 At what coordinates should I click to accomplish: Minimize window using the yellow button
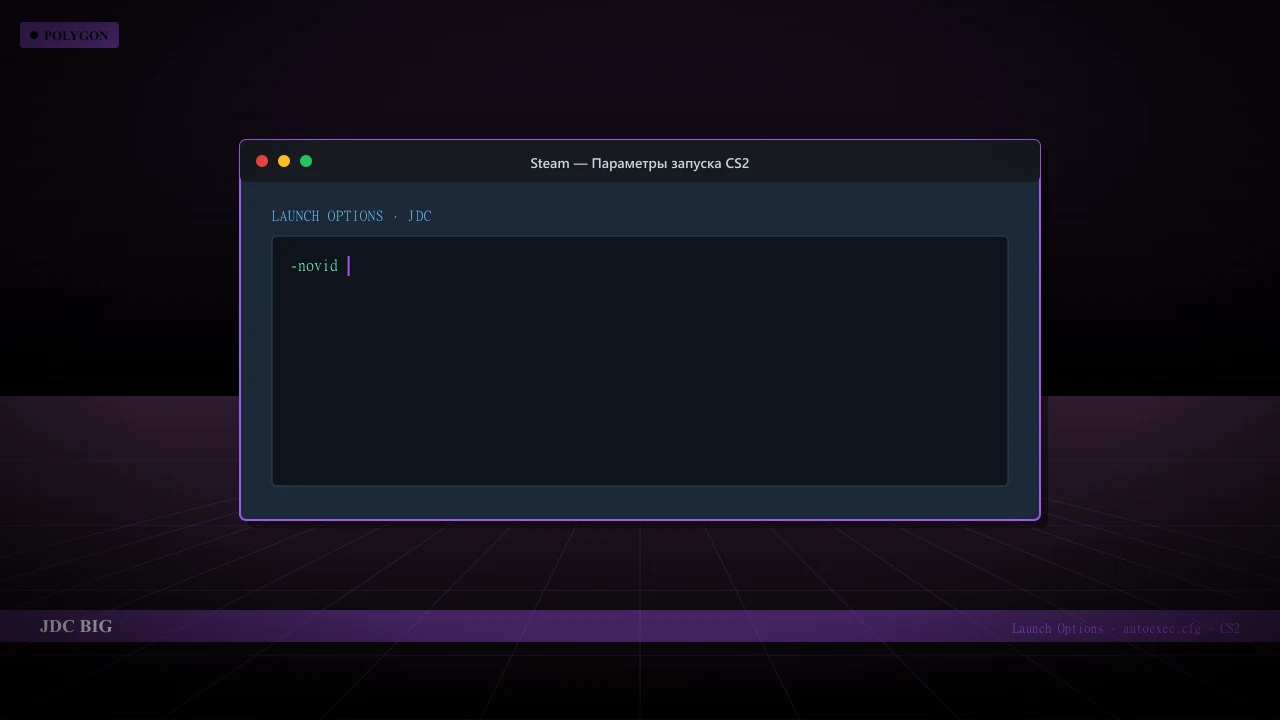(x=284, y=161)
